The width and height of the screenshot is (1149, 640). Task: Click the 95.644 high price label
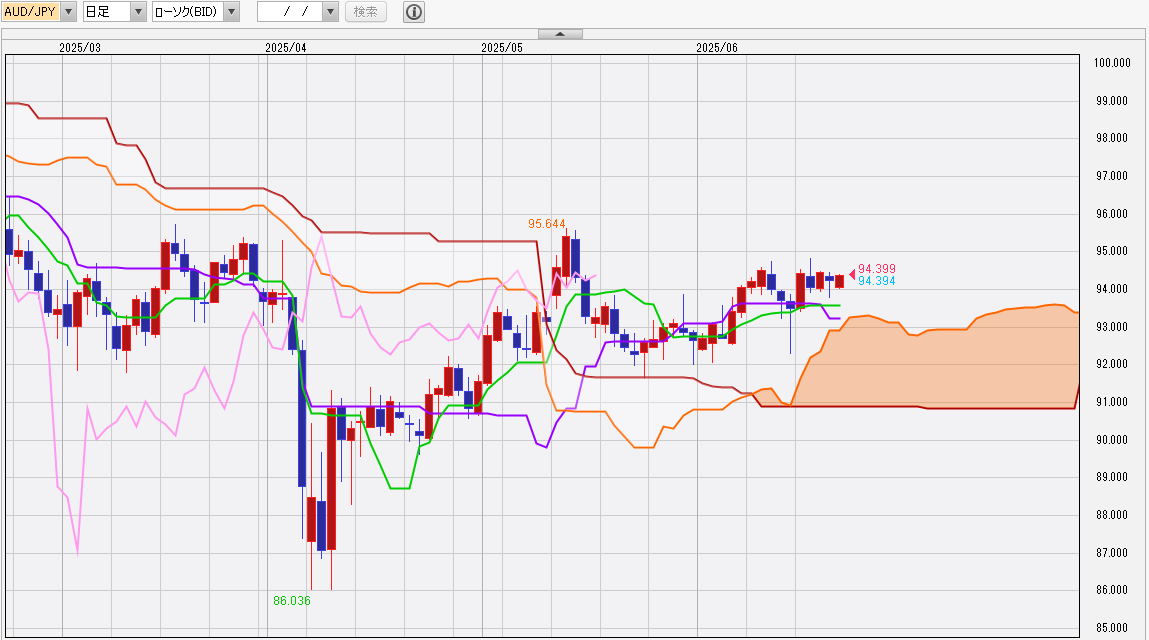tap(547, 224)
